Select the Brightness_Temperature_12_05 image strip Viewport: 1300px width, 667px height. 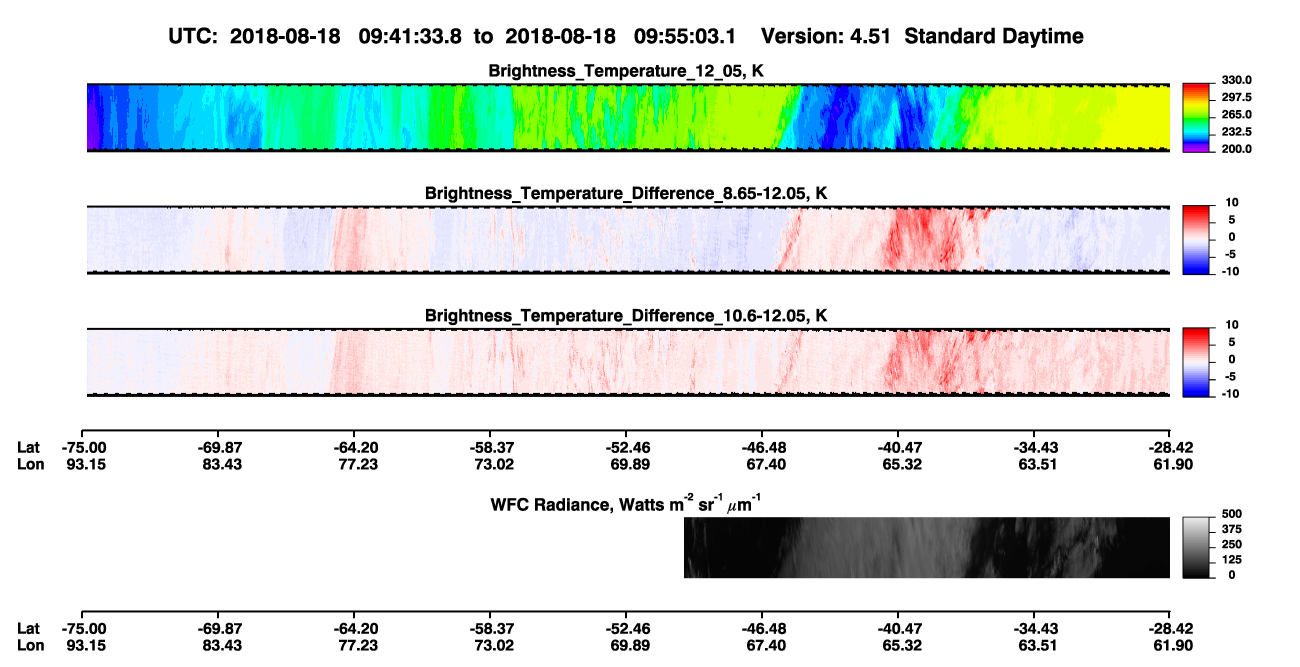(x=628, y=117)
